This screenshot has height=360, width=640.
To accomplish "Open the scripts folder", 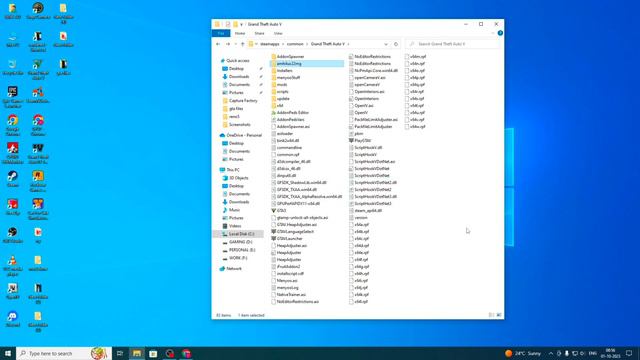I will (282, 91).
